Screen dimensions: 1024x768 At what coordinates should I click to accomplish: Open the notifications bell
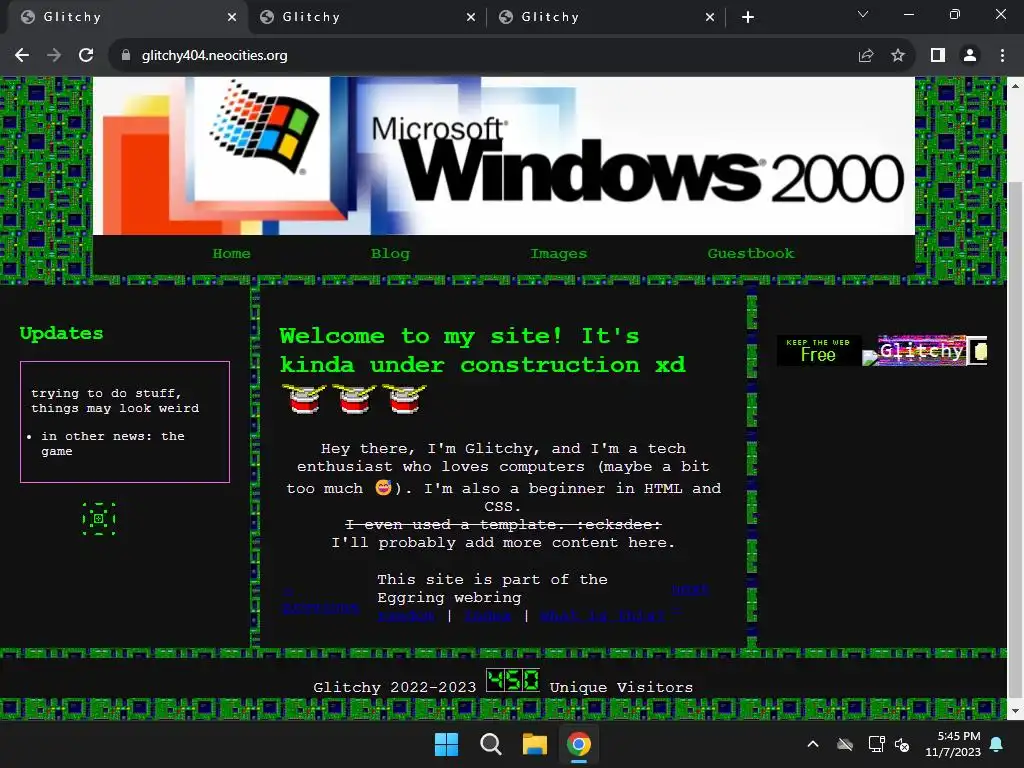[997, 744]
